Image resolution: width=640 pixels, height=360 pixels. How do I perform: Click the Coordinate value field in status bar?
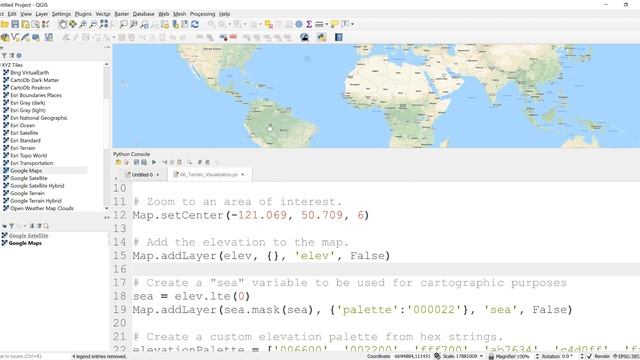pyautogui.click(x=412, y=356)
